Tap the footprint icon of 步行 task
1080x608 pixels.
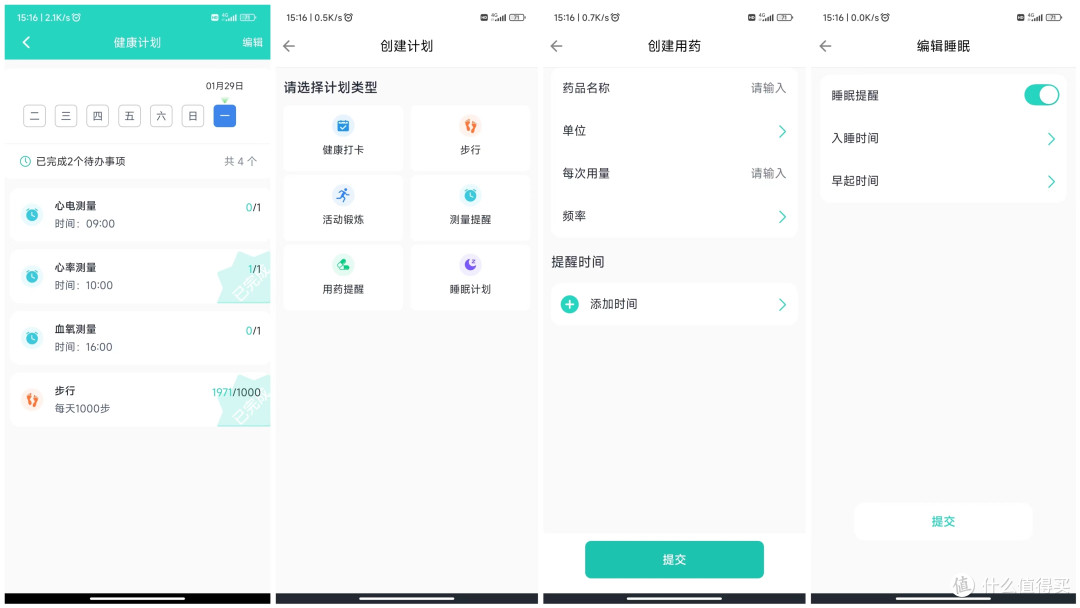(x=32, y=399)
